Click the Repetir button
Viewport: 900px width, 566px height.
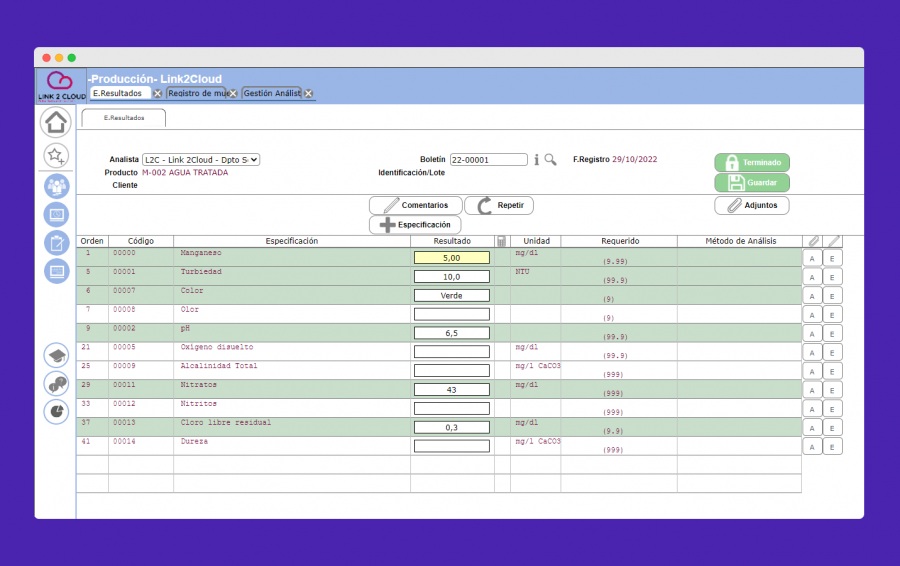(499, 205)
